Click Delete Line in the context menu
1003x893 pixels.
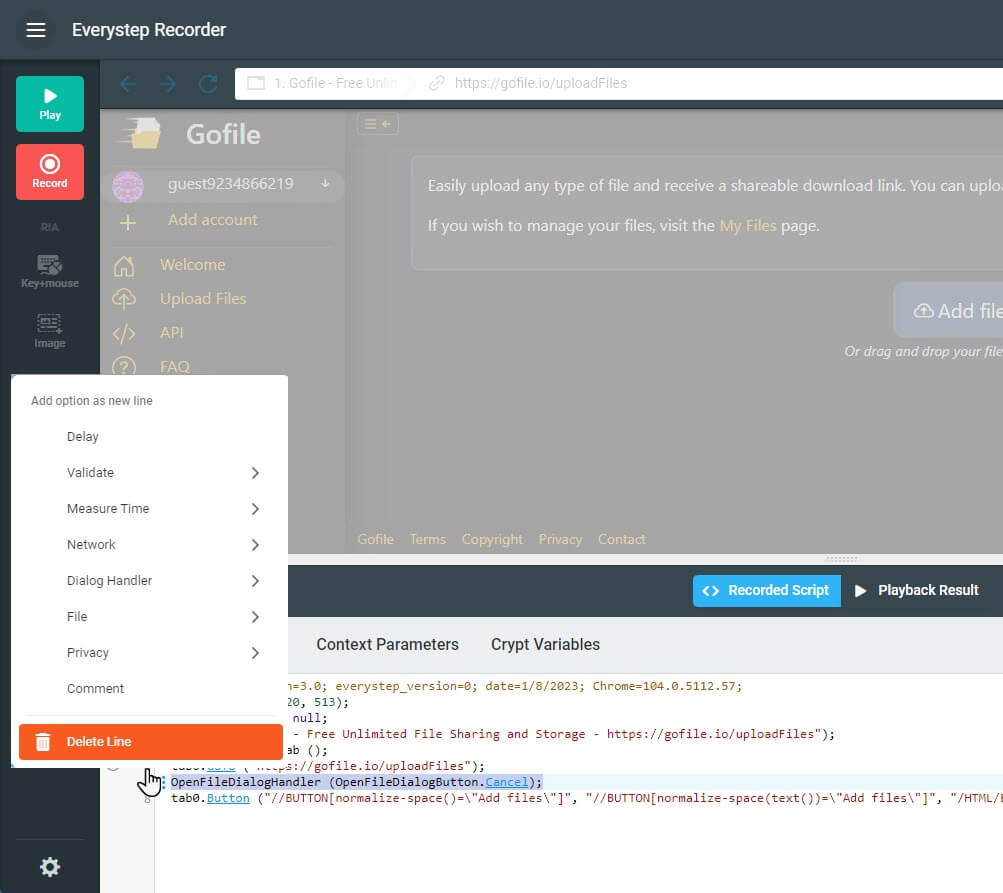pyautogui.click(x=151, y=741)
